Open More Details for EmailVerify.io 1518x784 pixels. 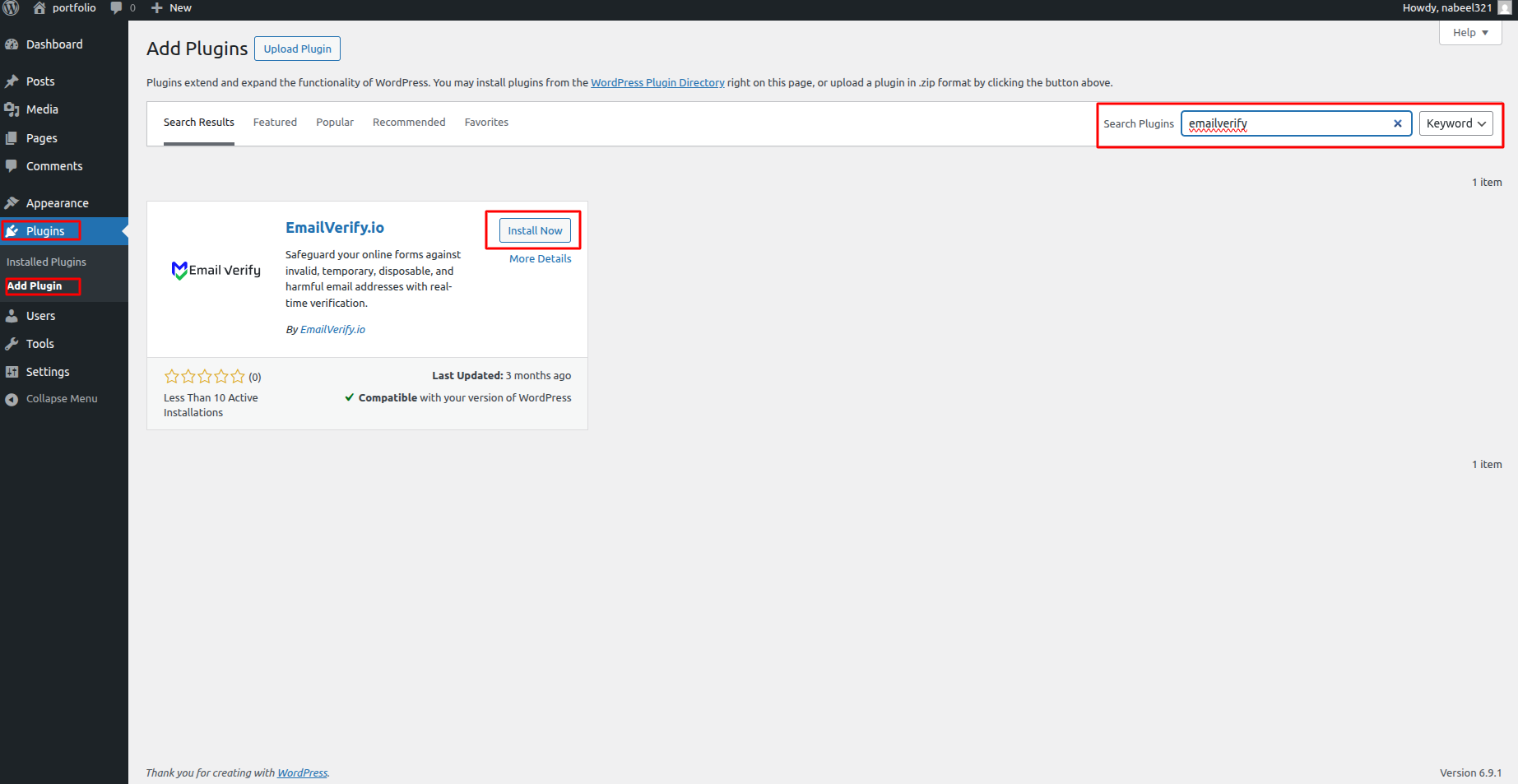[540, 258]
